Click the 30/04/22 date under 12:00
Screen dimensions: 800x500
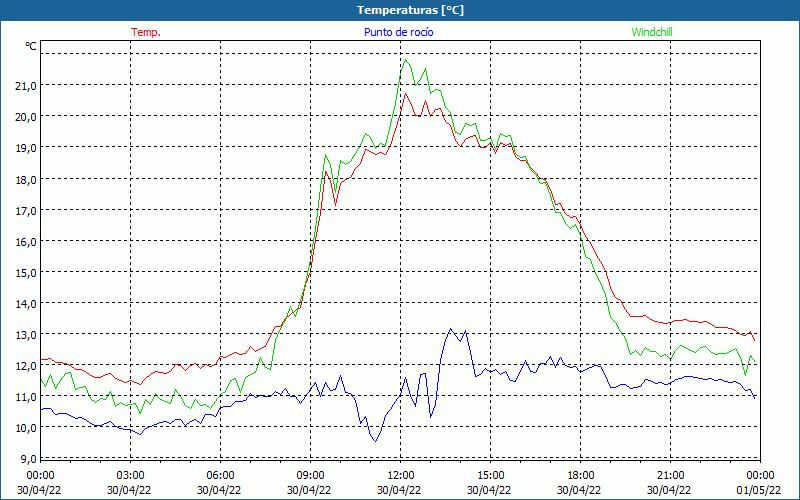[401, 490]
